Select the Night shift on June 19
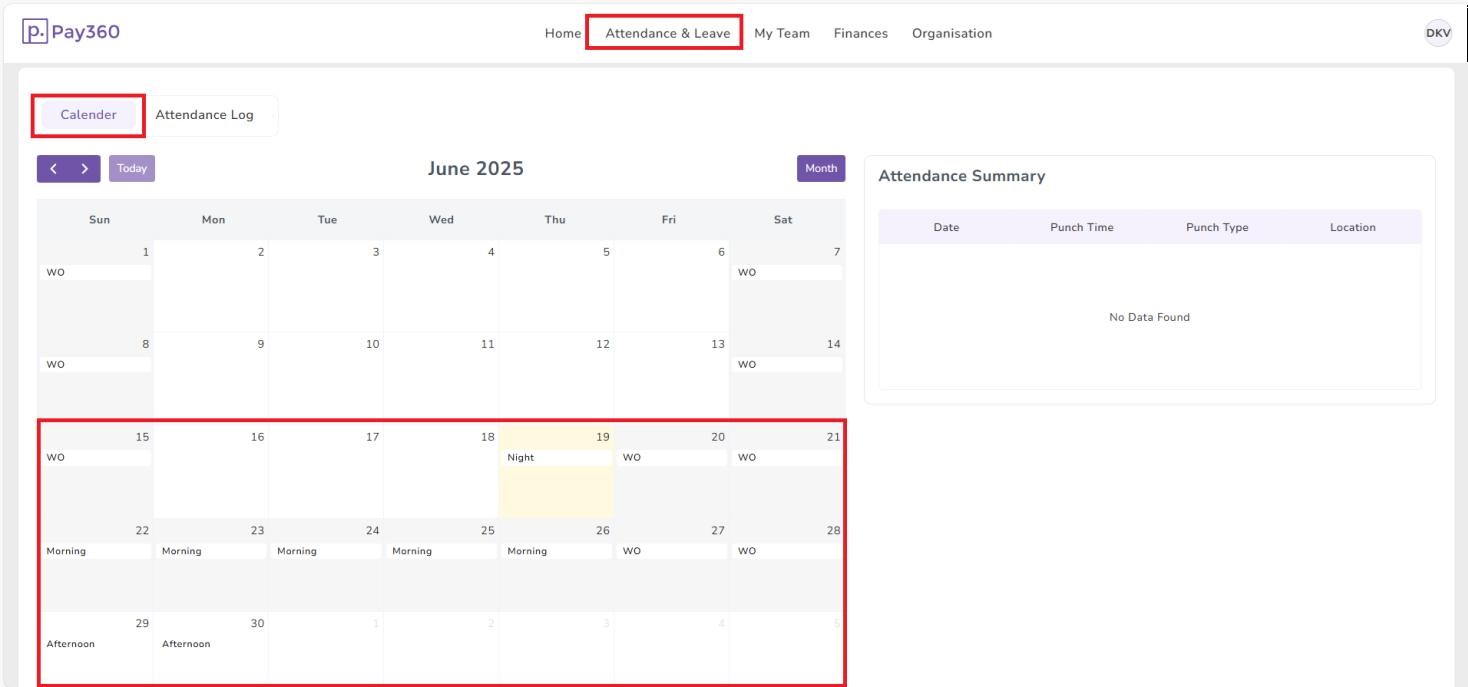The image size is (1468, 687). click(556, 458)
